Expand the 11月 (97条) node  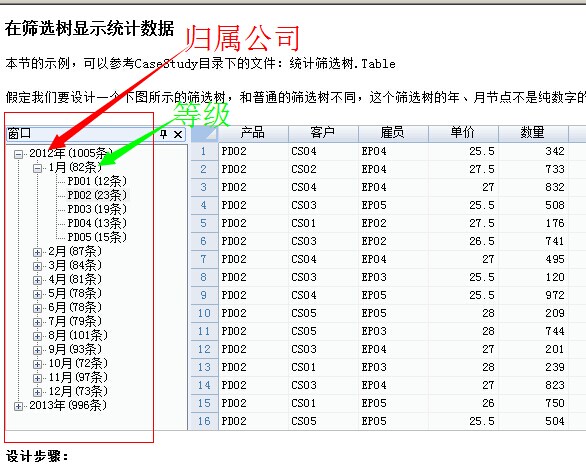(37, 378)
